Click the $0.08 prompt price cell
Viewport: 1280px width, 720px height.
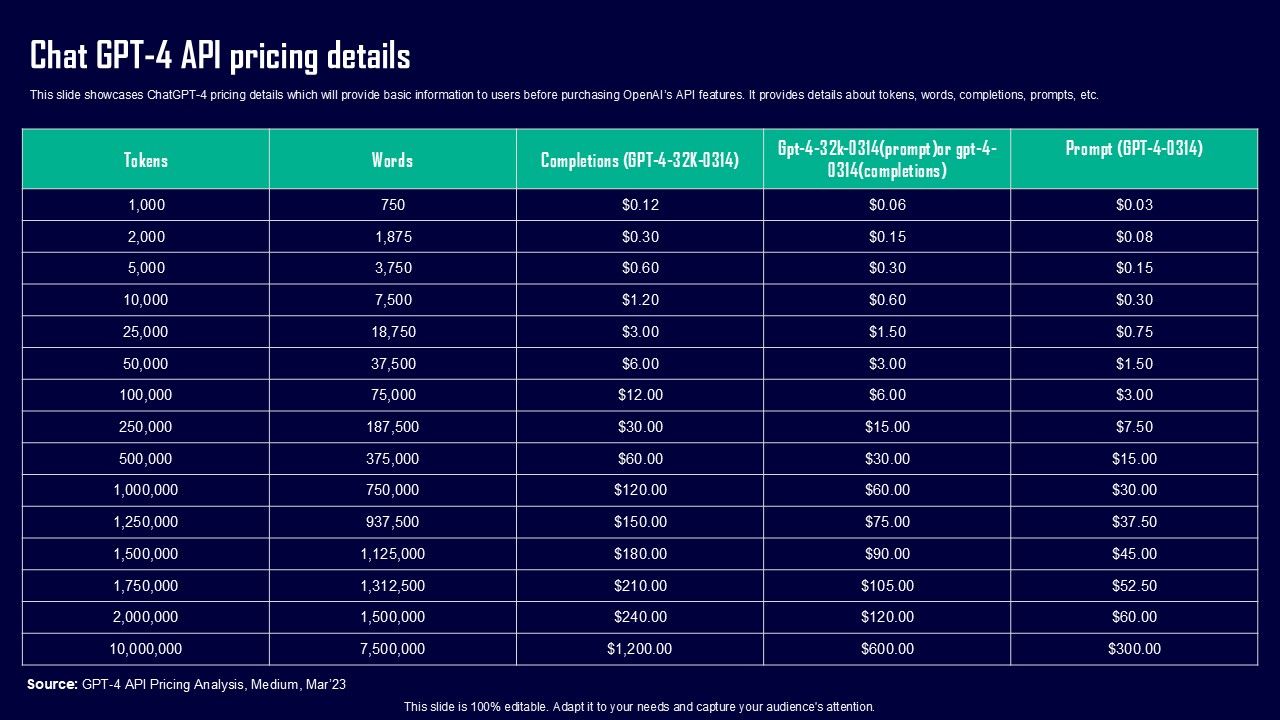point(1134,237)
